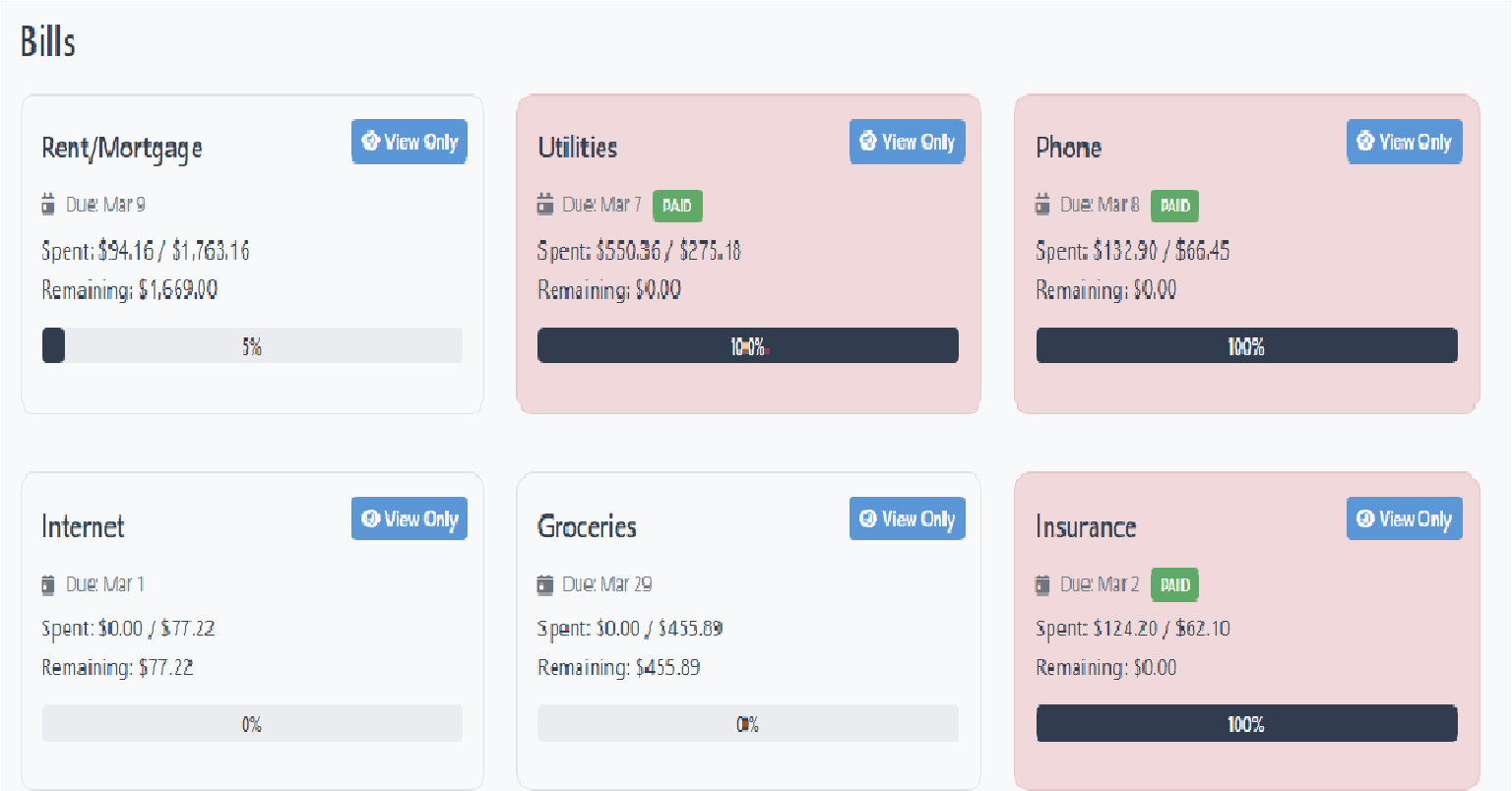Screen dimensions: 1512x791
Task: Click the Utilities 100% progress bar
Action: point(748,345)
